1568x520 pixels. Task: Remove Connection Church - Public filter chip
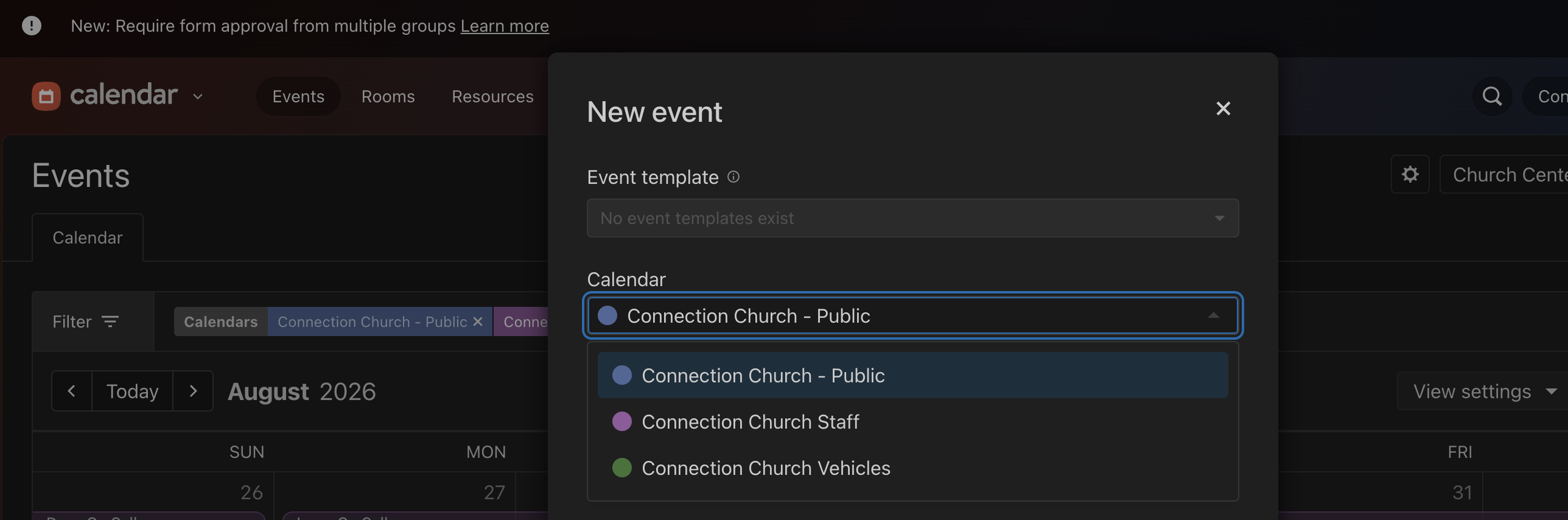click(478, 321)
